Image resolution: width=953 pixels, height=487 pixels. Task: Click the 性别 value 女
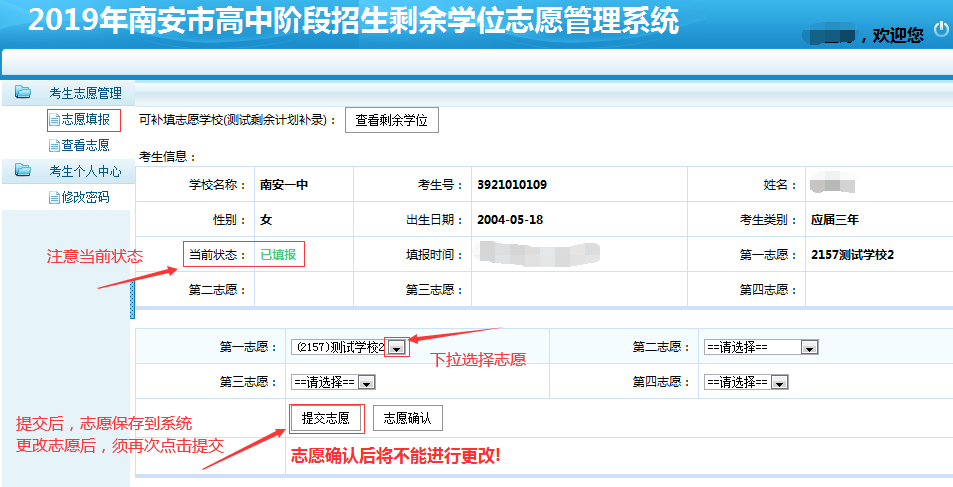click(266, 220)
